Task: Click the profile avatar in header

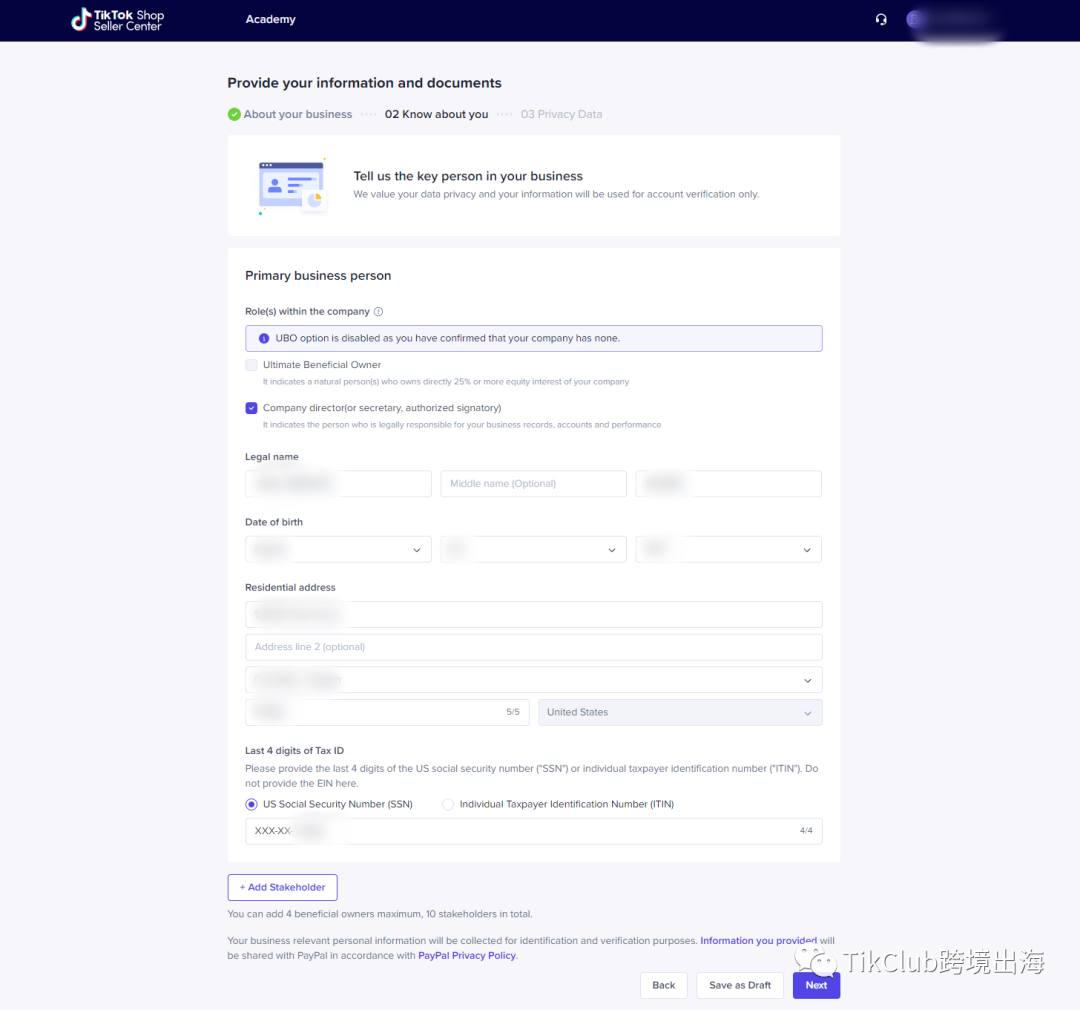Action: point(914,19)
